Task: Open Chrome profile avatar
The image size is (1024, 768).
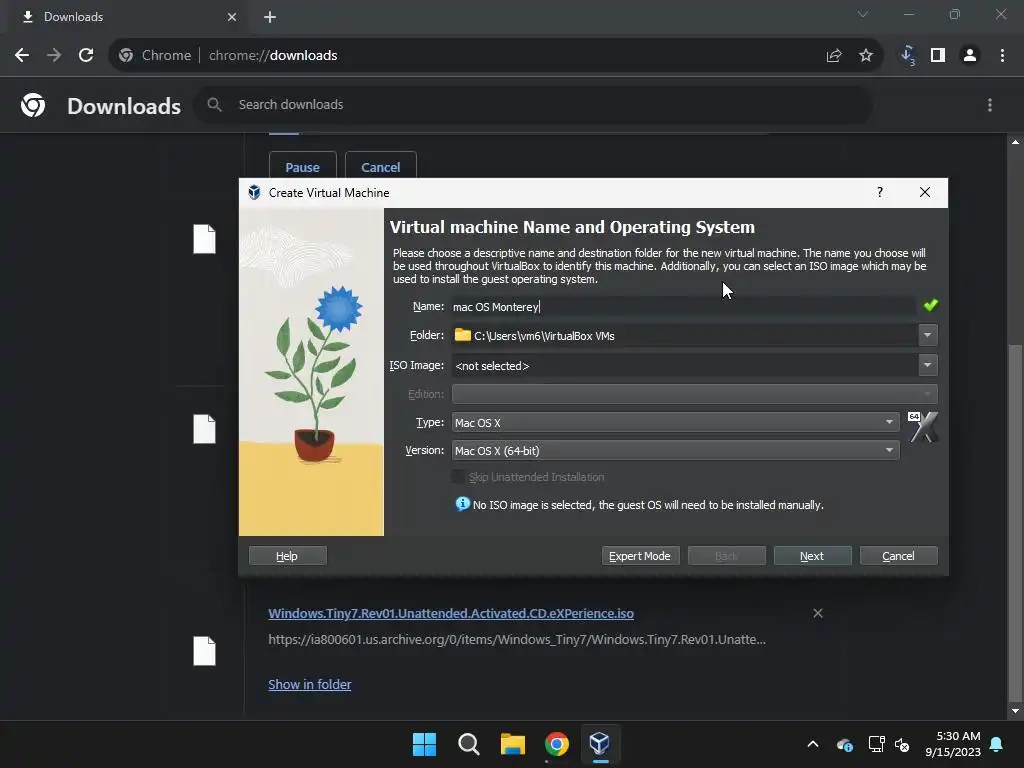Action: click(x=970, y=56)
